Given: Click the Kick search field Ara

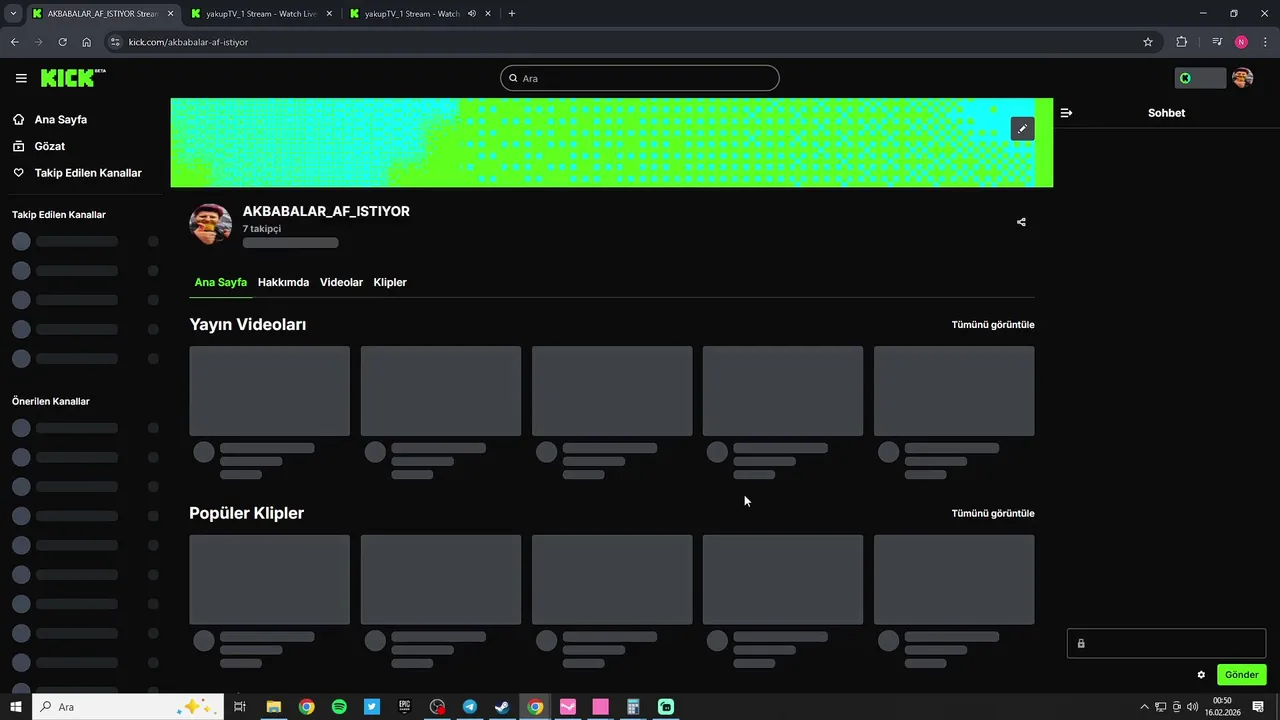Looking at the screenshot, I should point(640,78).
